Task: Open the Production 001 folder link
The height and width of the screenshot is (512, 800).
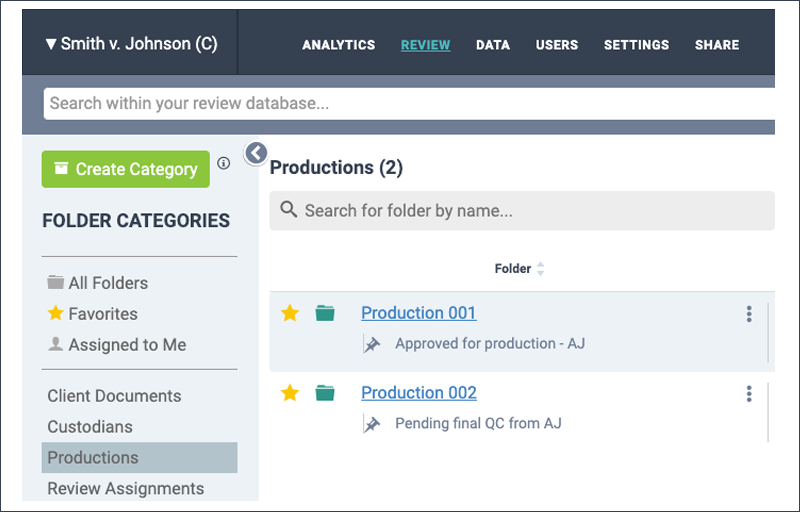Action: pos(419,313)
